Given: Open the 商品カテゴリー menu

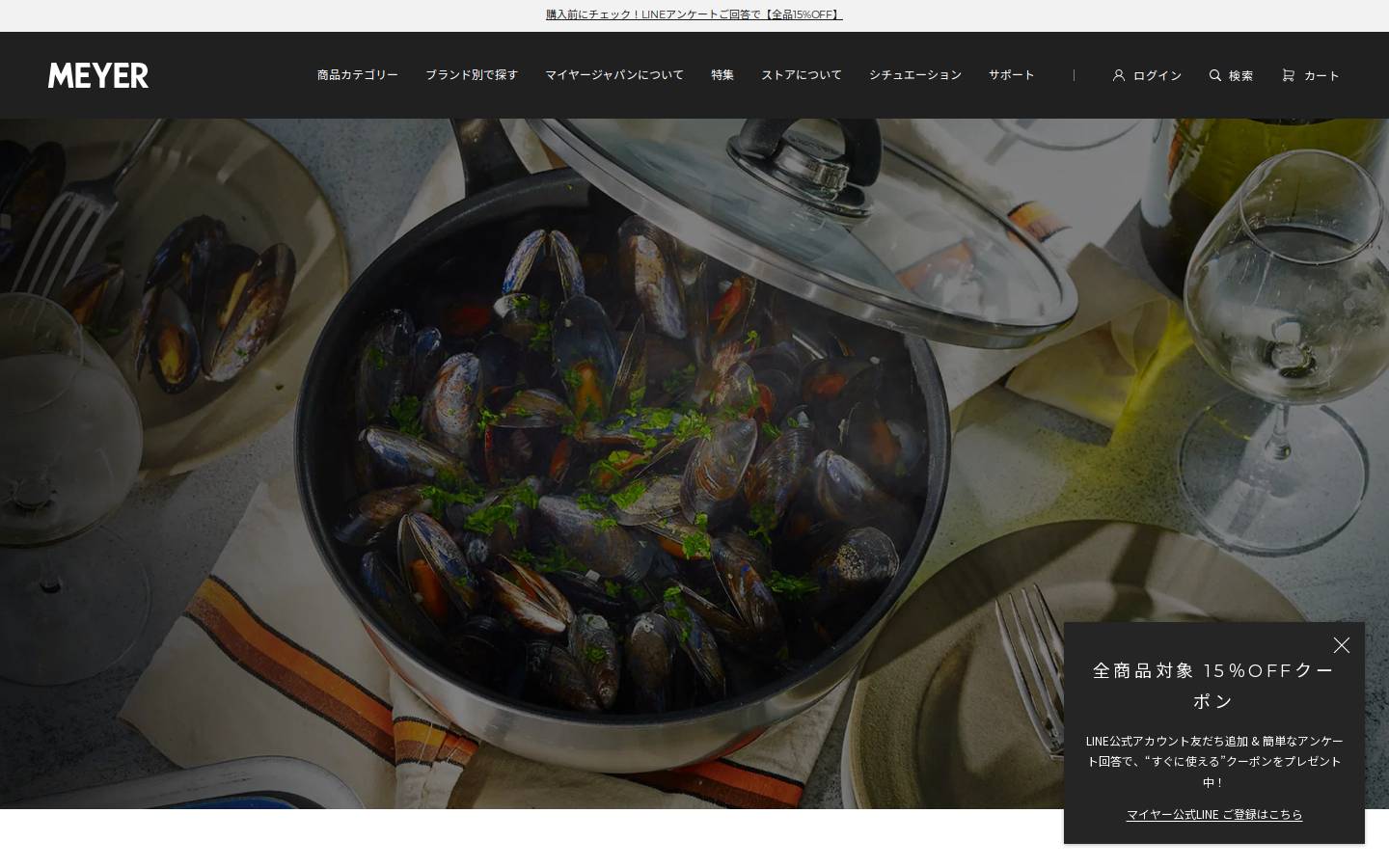Looking at the screenshot, I should click(x=358, y=75).
